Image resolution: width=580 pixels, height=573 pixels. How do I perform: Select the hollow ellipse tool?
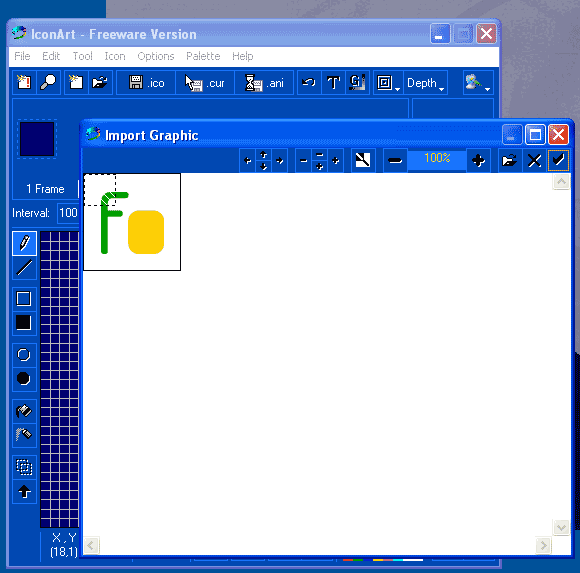pyautogui.click(x=24, y=354)
